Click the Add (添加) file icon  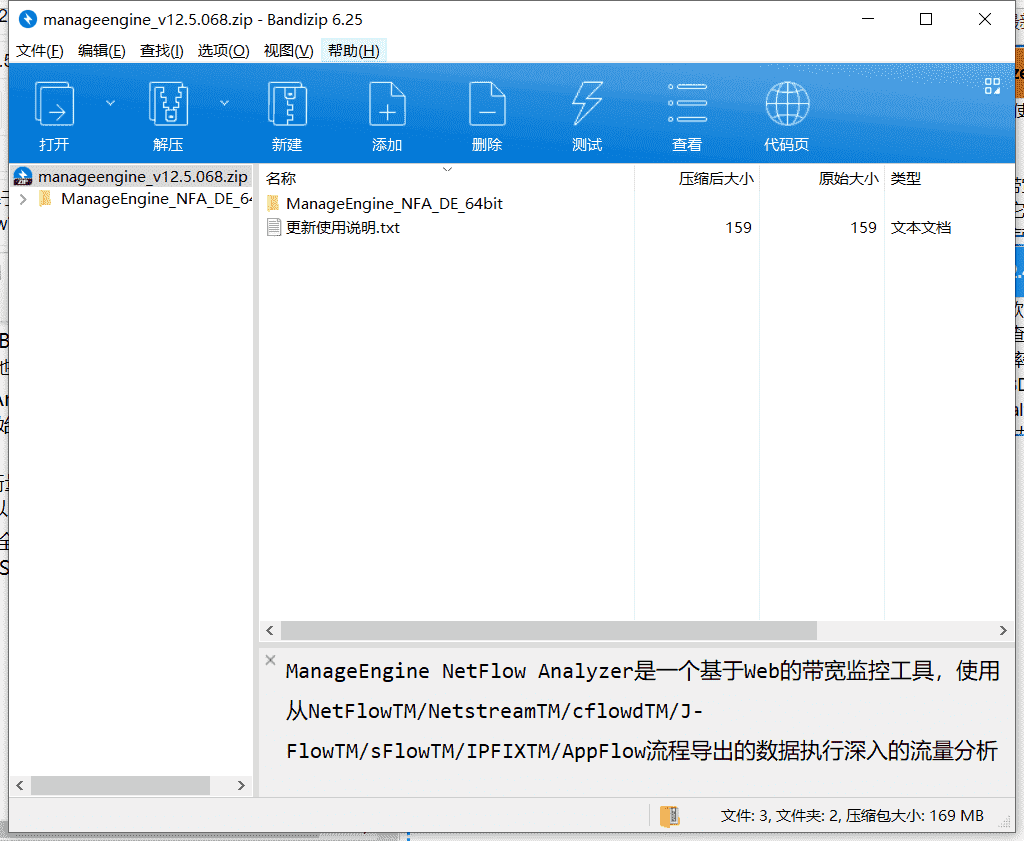[387, 104]
